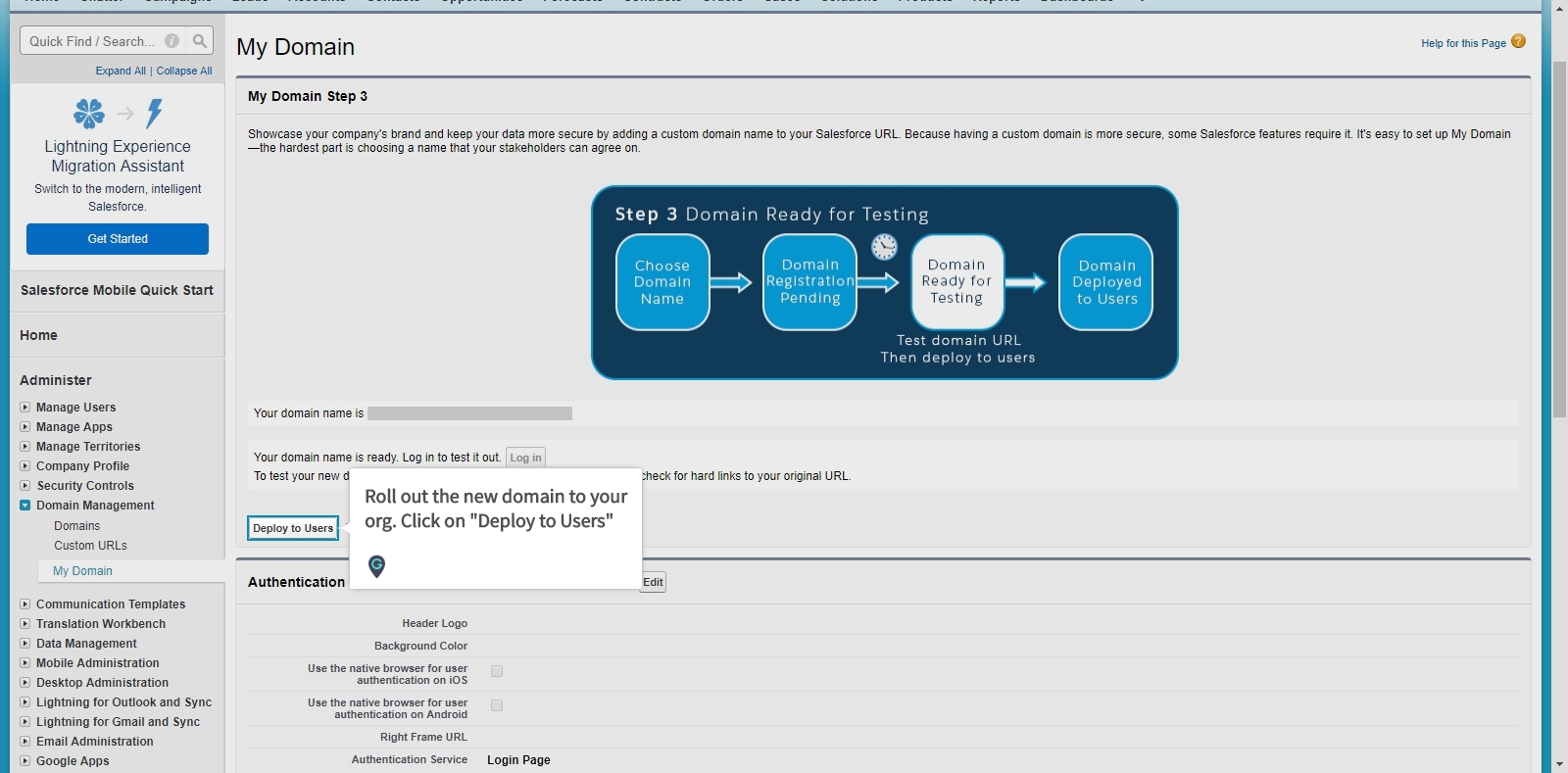Screen dimensions: 1568x773
Task: Click Domain Deployed to Users step box
Action: [1106, 282]
